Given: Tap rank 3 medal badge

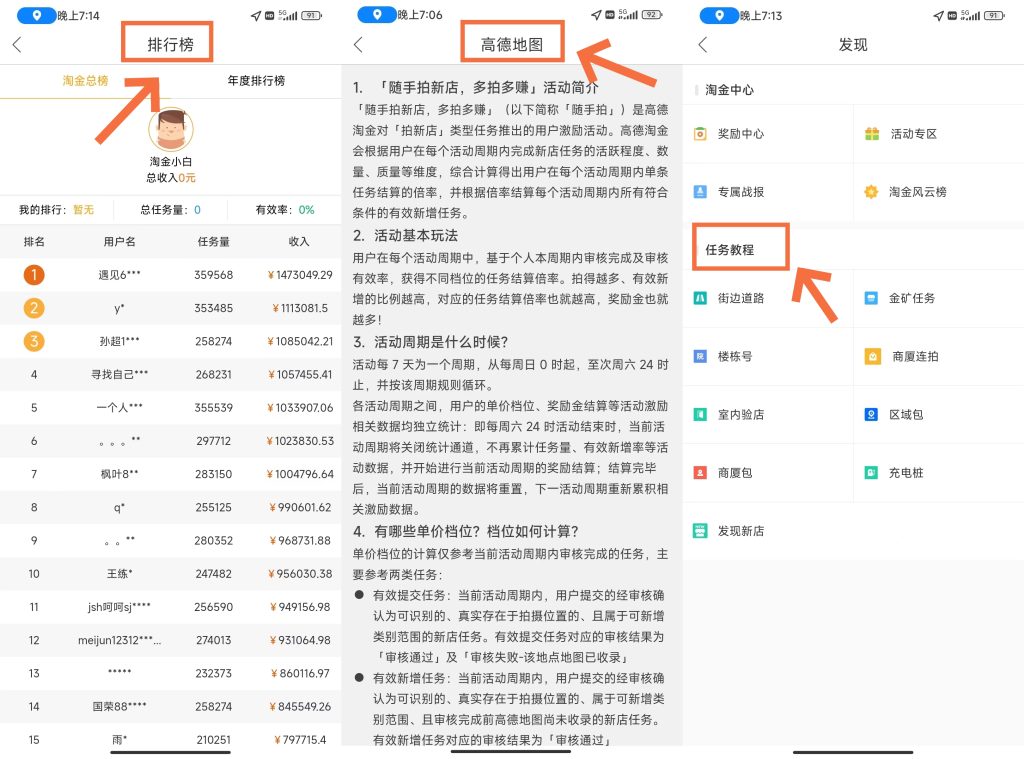Looking at the screenshot, I should click(34, 341).
